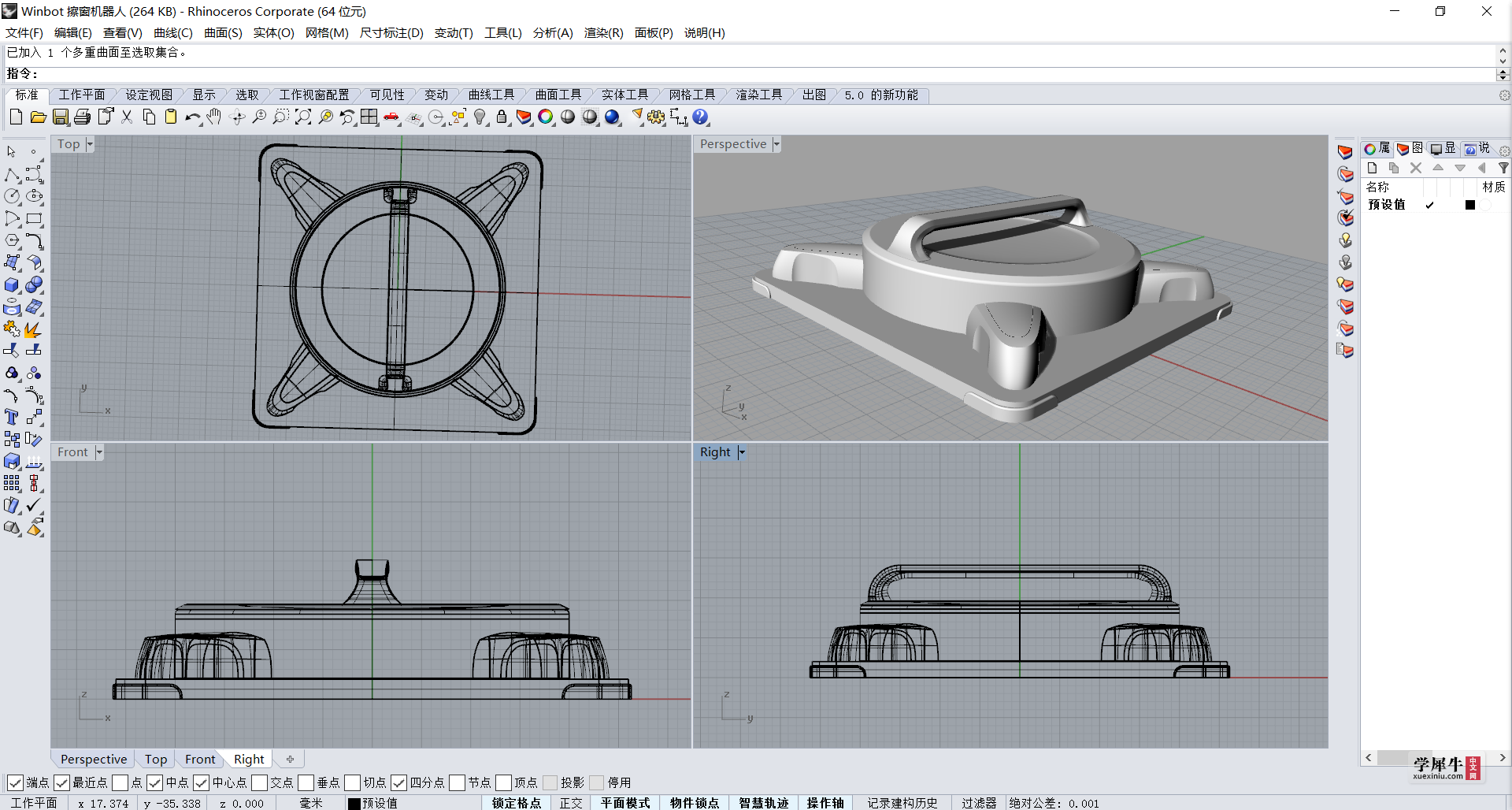1512x810 pixels.
Task: Switch to the 曲线工具 toolbar tab
Action: pos(491,95)
